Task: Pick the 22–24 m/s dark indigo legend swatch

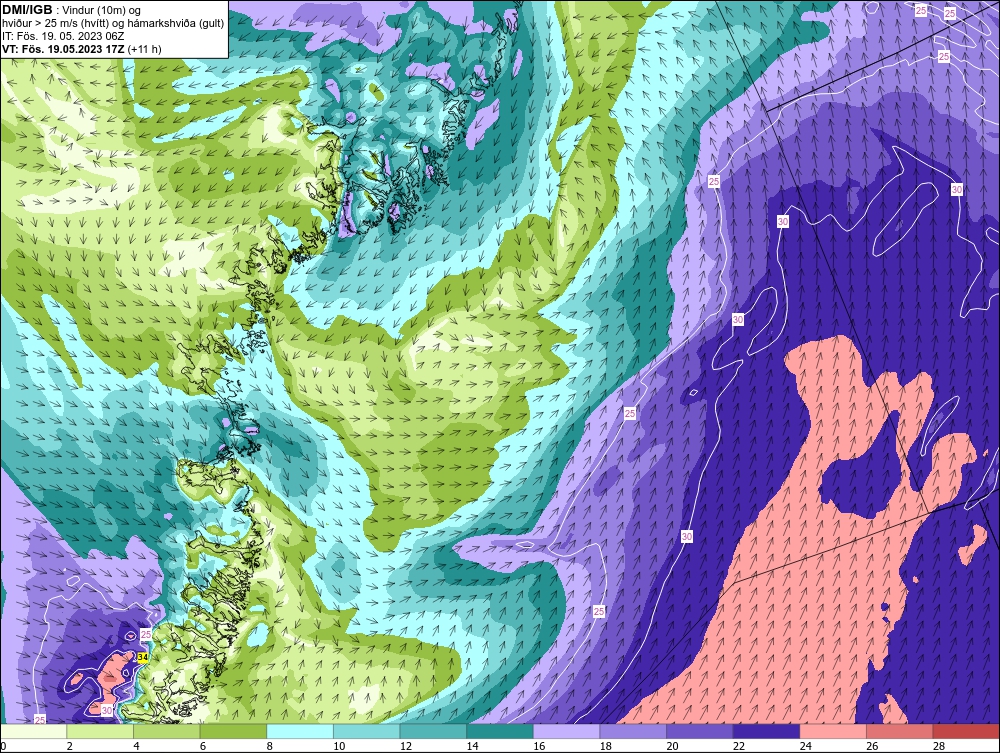Action: 766,731
